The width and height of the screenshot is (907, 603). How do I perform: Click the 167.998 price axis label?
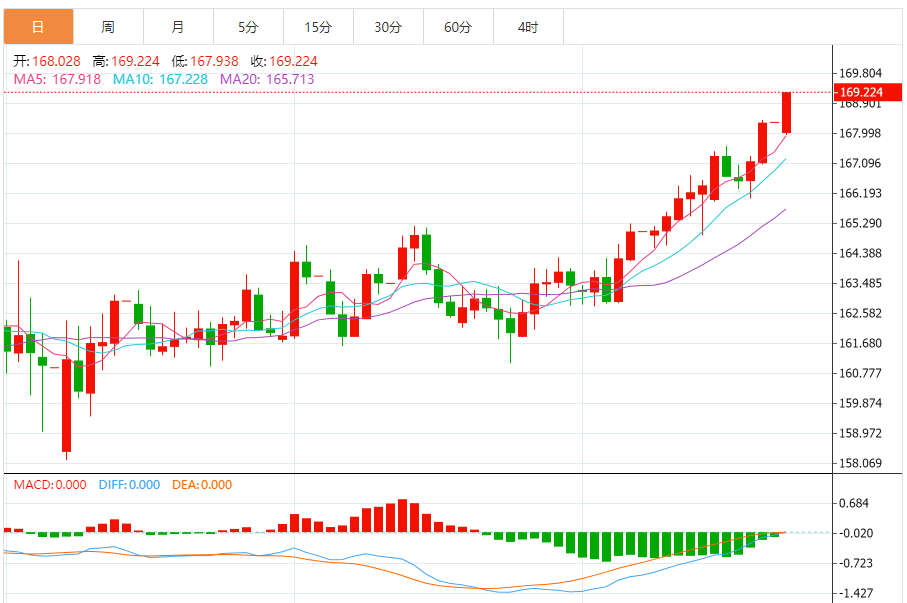[x=860, y=134]
